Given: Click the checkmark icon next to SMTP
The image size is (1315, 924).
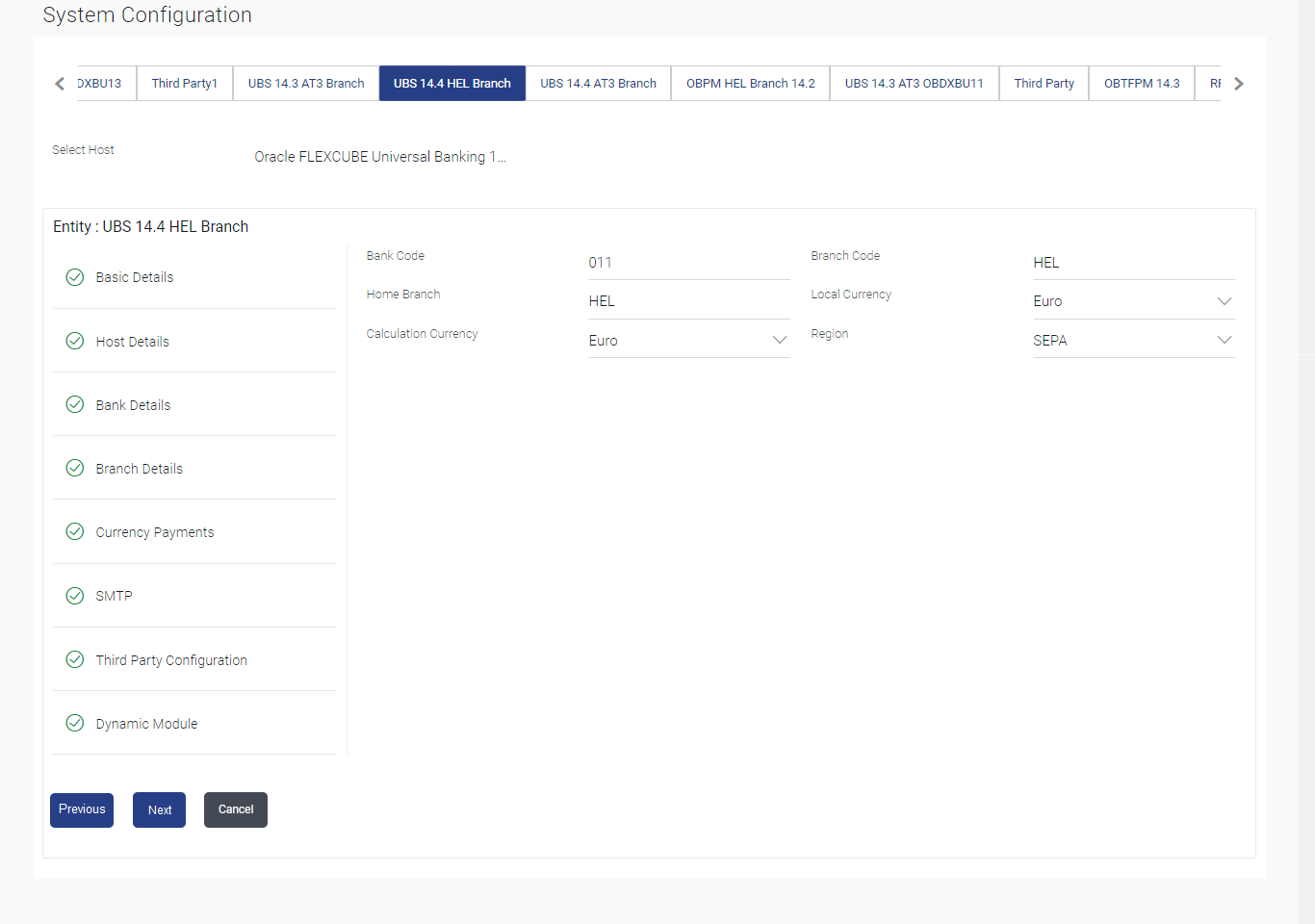Looking at the screenshot, I should click(x=75, y=596).
